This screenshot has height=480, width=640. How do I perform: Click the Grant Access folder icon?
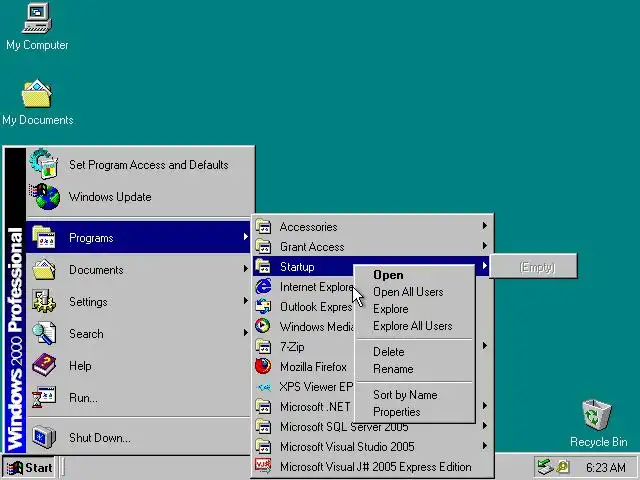[x=263, y=247]
